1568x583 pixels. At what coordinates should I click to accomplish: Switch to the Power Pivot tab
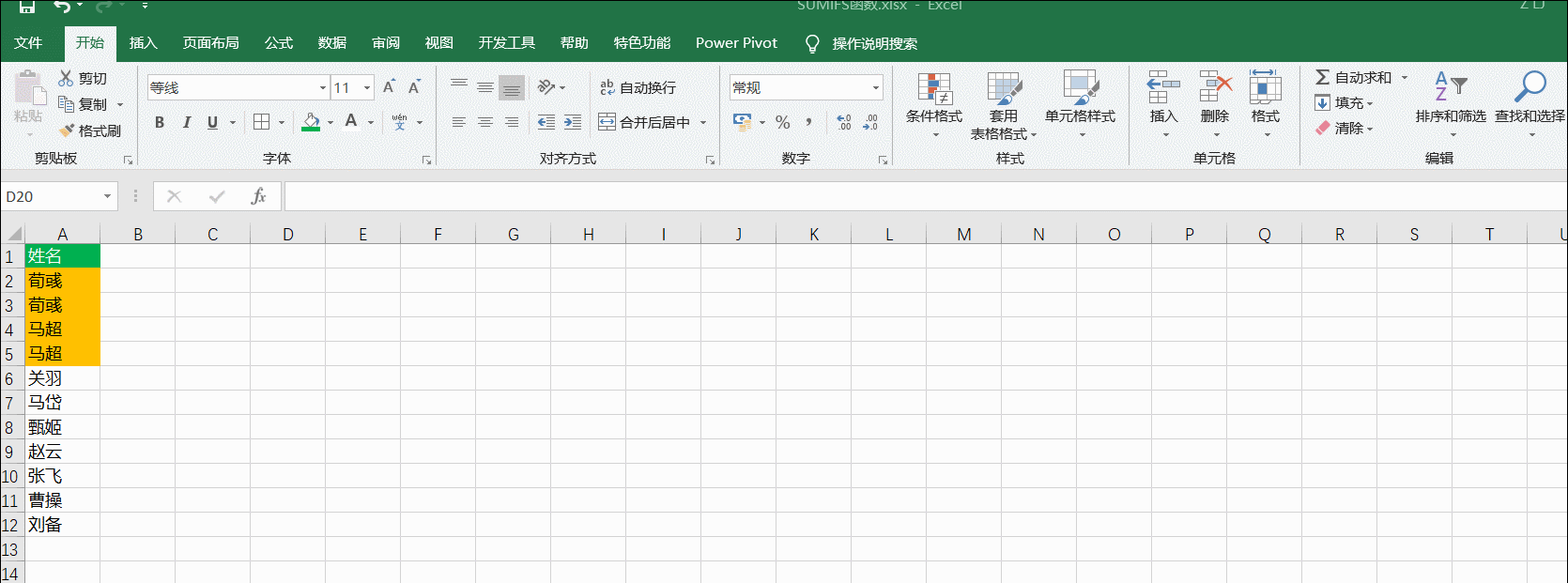click(x=736, y=43)
